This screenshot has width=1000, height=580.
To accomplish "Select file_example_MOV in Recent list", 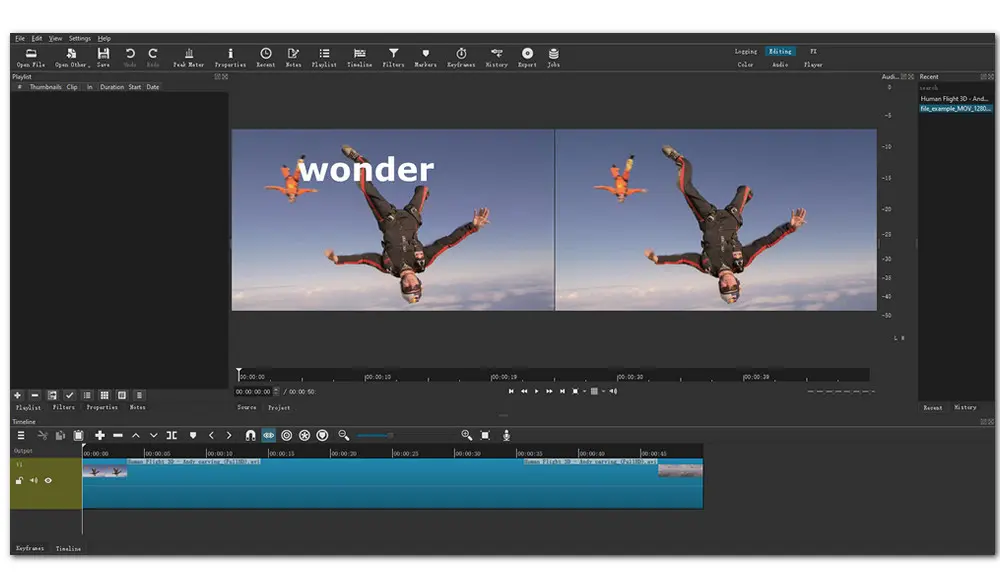I will coord(955,108).
